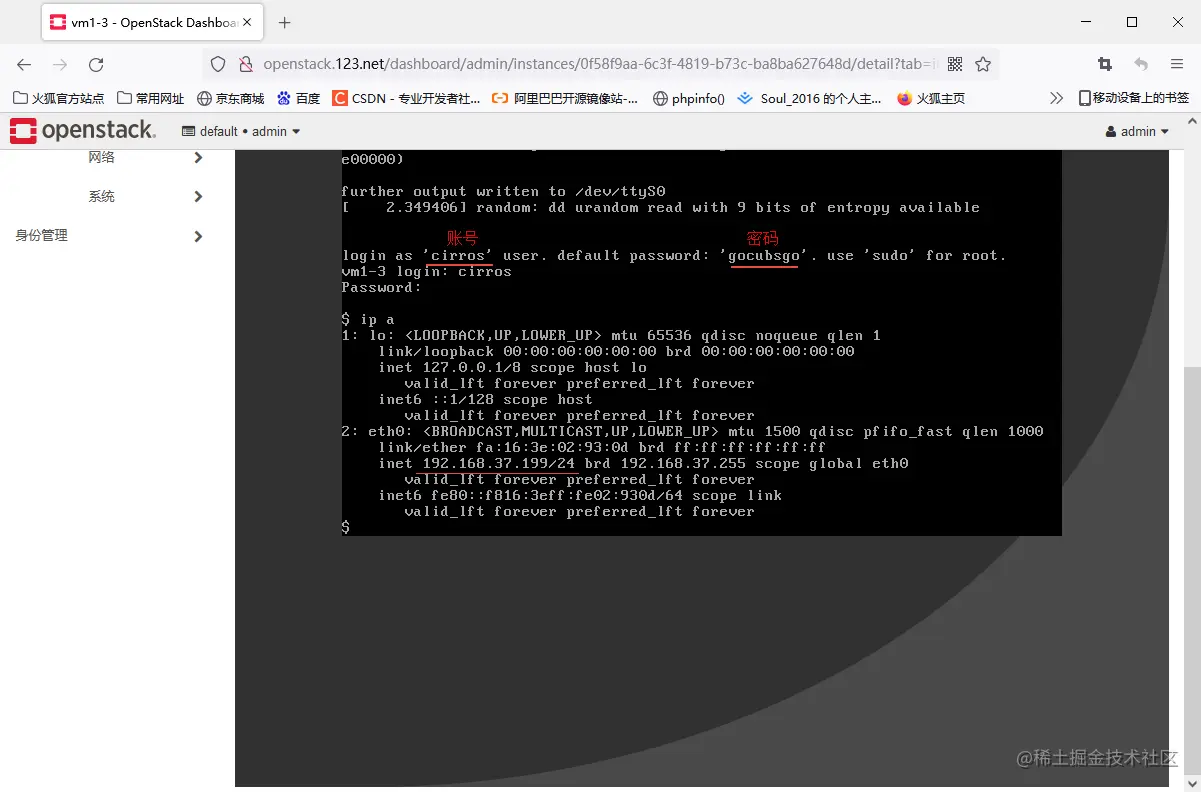Click the 网络 sidebar label

coord(102,157)
